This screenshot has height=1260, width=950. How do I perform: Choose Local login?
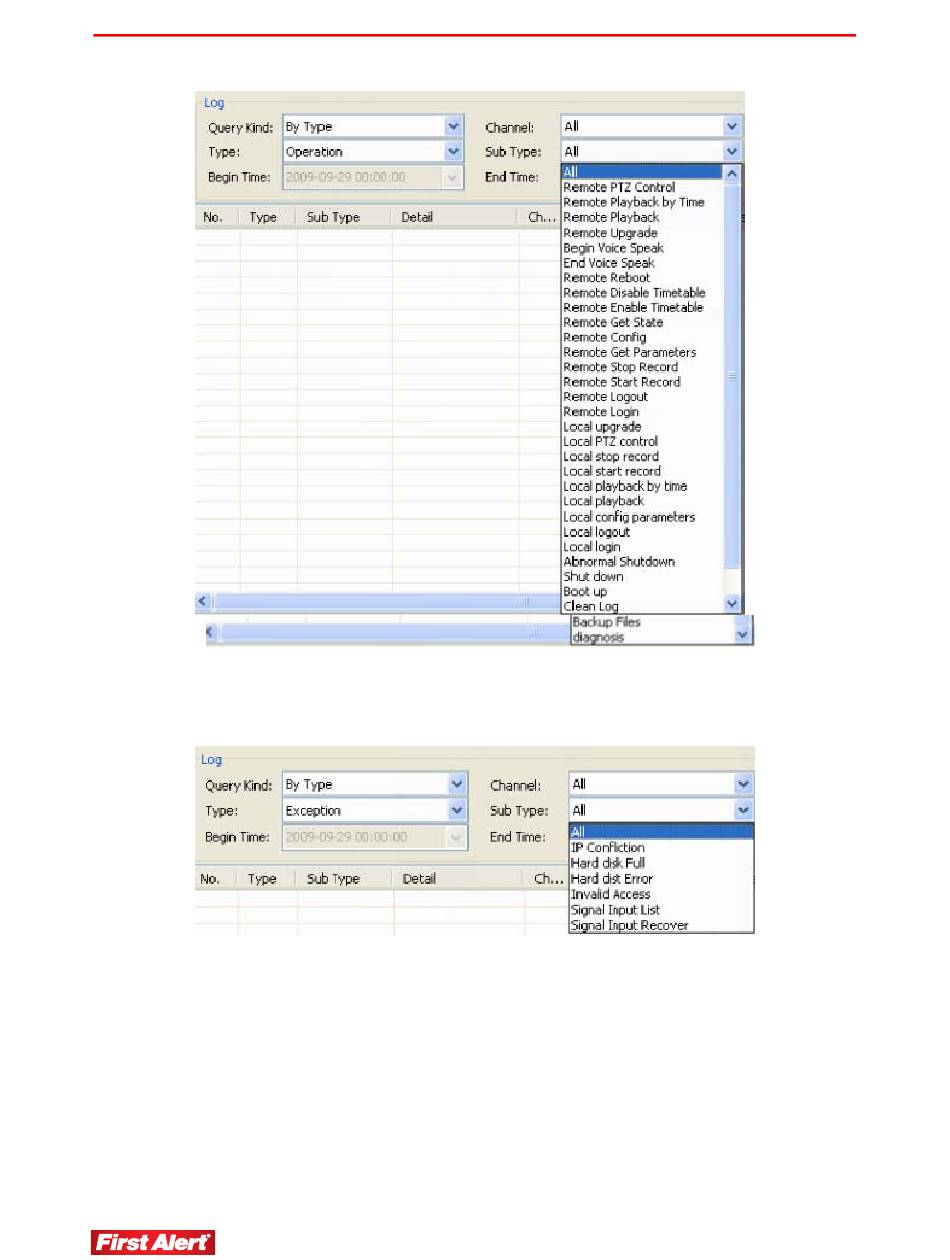click(592, 547)
